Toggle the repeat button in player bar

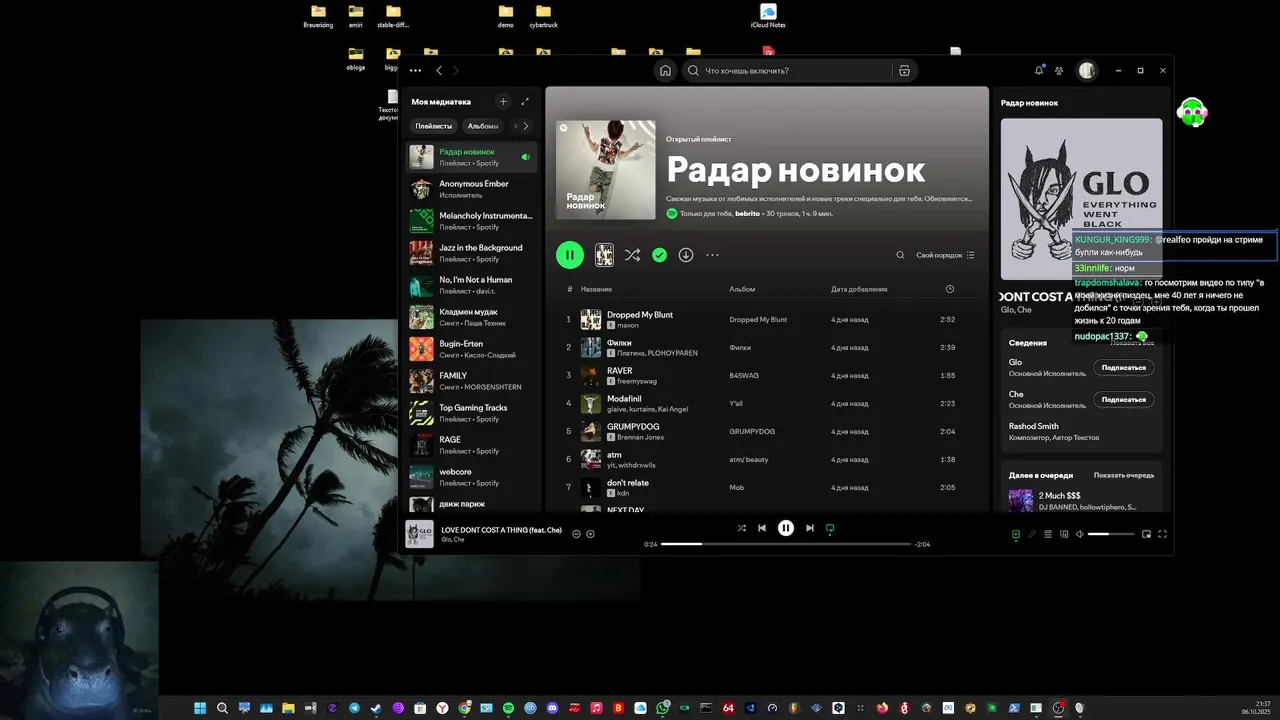click(830, 528)
